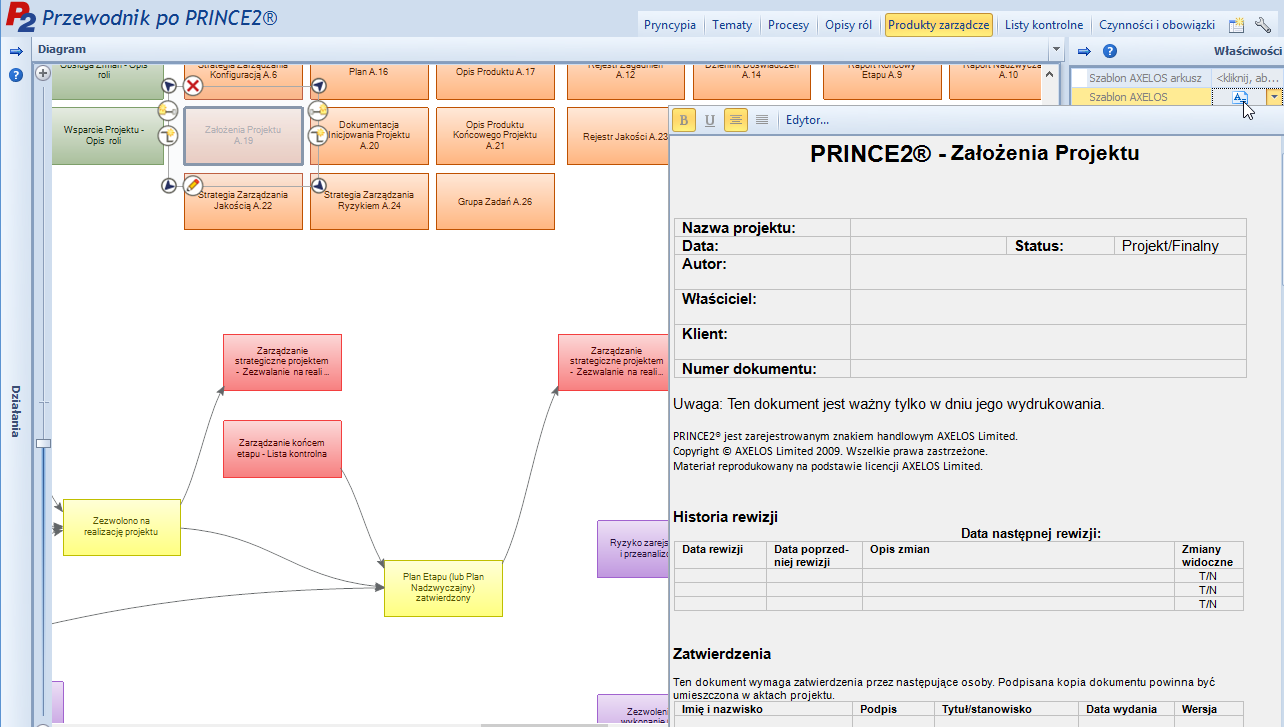Select the Opis Produktu A.17 box
Image resolution: width=1284 pixels, height=727 pixels.
[x=495, y=81]
